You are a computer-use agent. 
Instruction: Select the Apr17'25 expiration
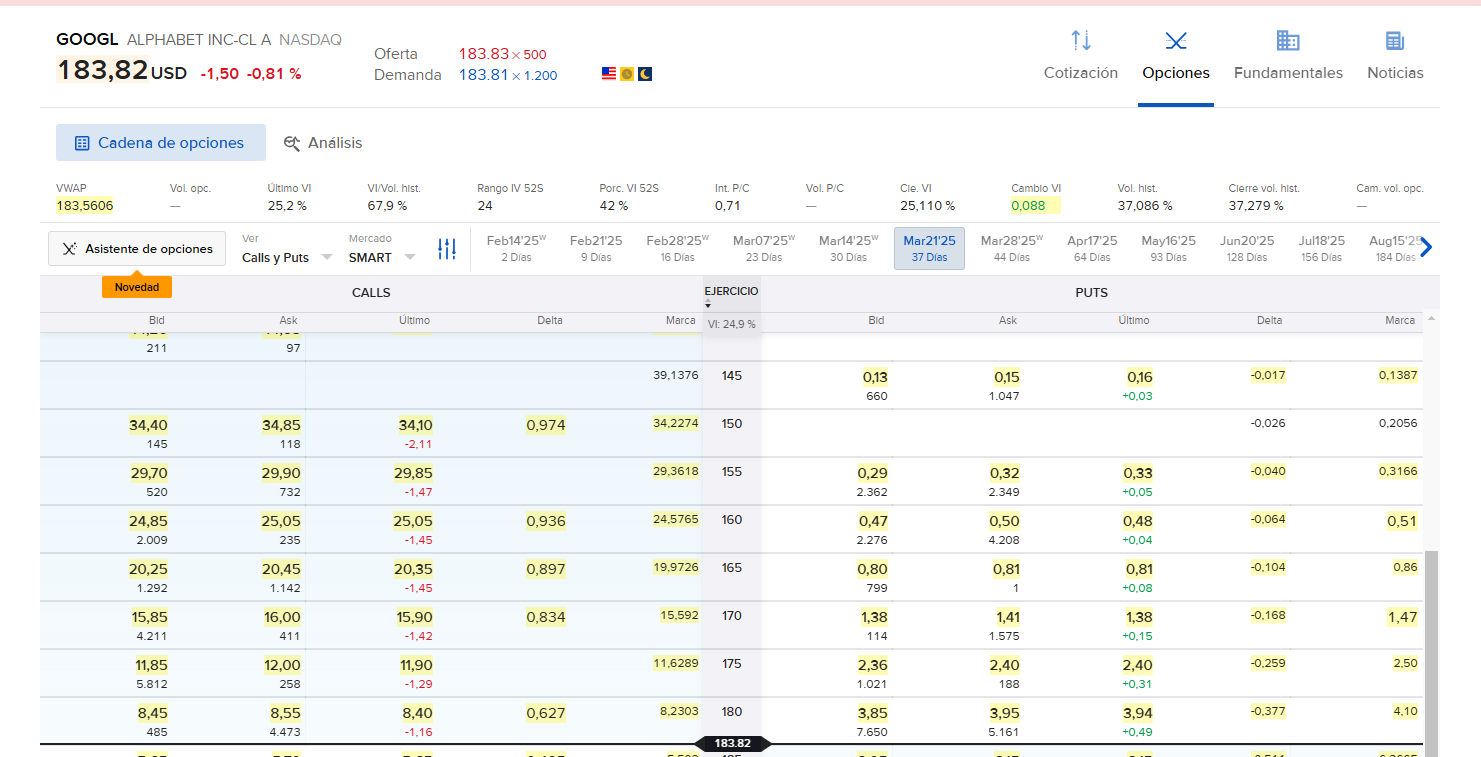tap(1092, 248)
